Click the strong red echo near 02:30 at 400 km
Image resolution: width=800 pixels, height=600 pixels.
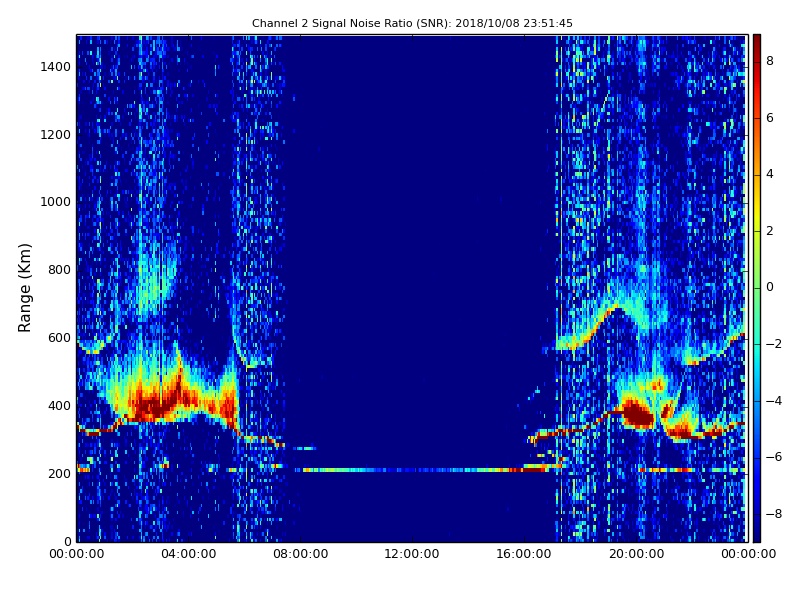(x=153, y=406)
